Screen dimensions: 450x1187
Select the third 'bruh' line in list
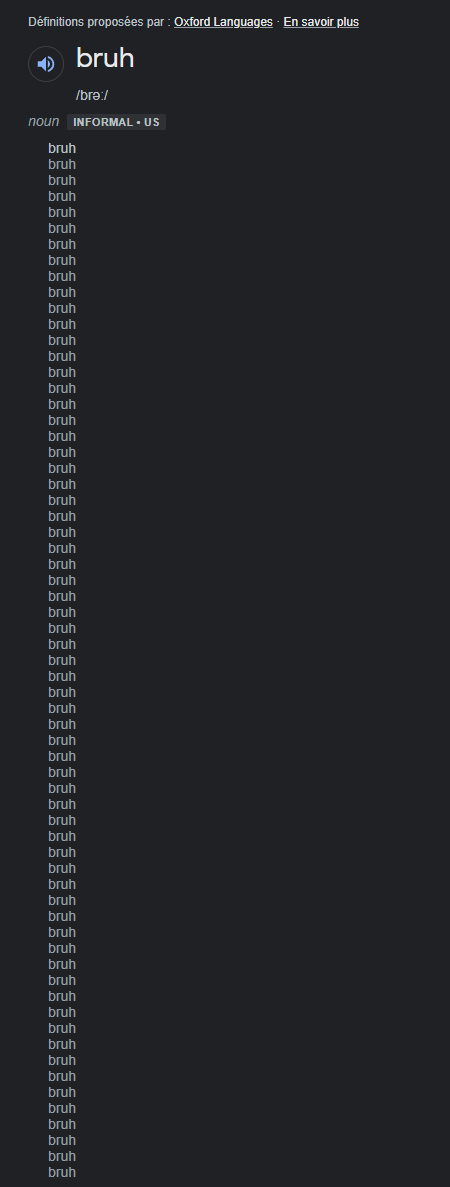62,180
